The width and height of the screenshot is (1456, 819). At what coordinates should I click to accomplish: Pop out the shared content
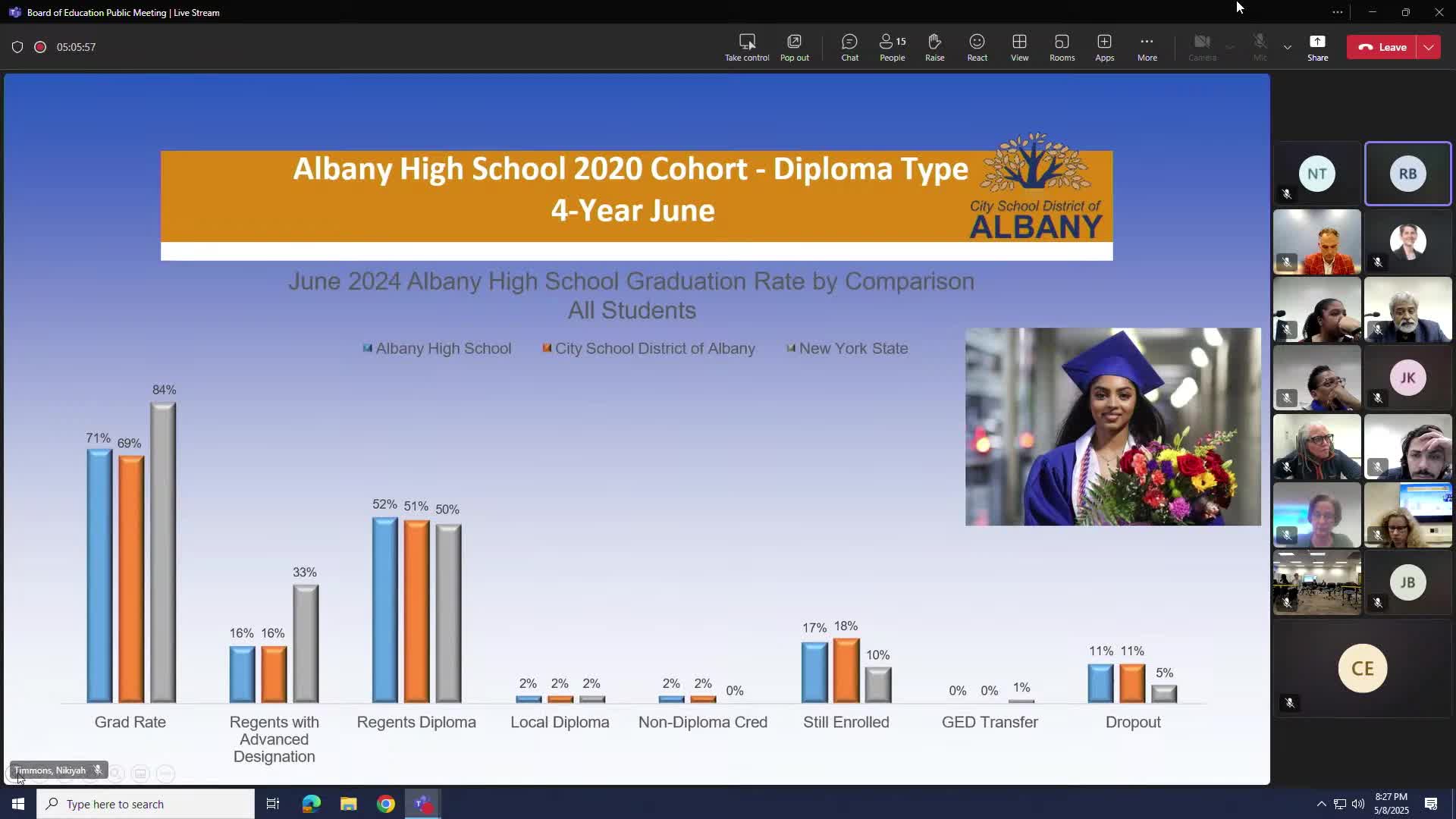(x=794, y=47)
